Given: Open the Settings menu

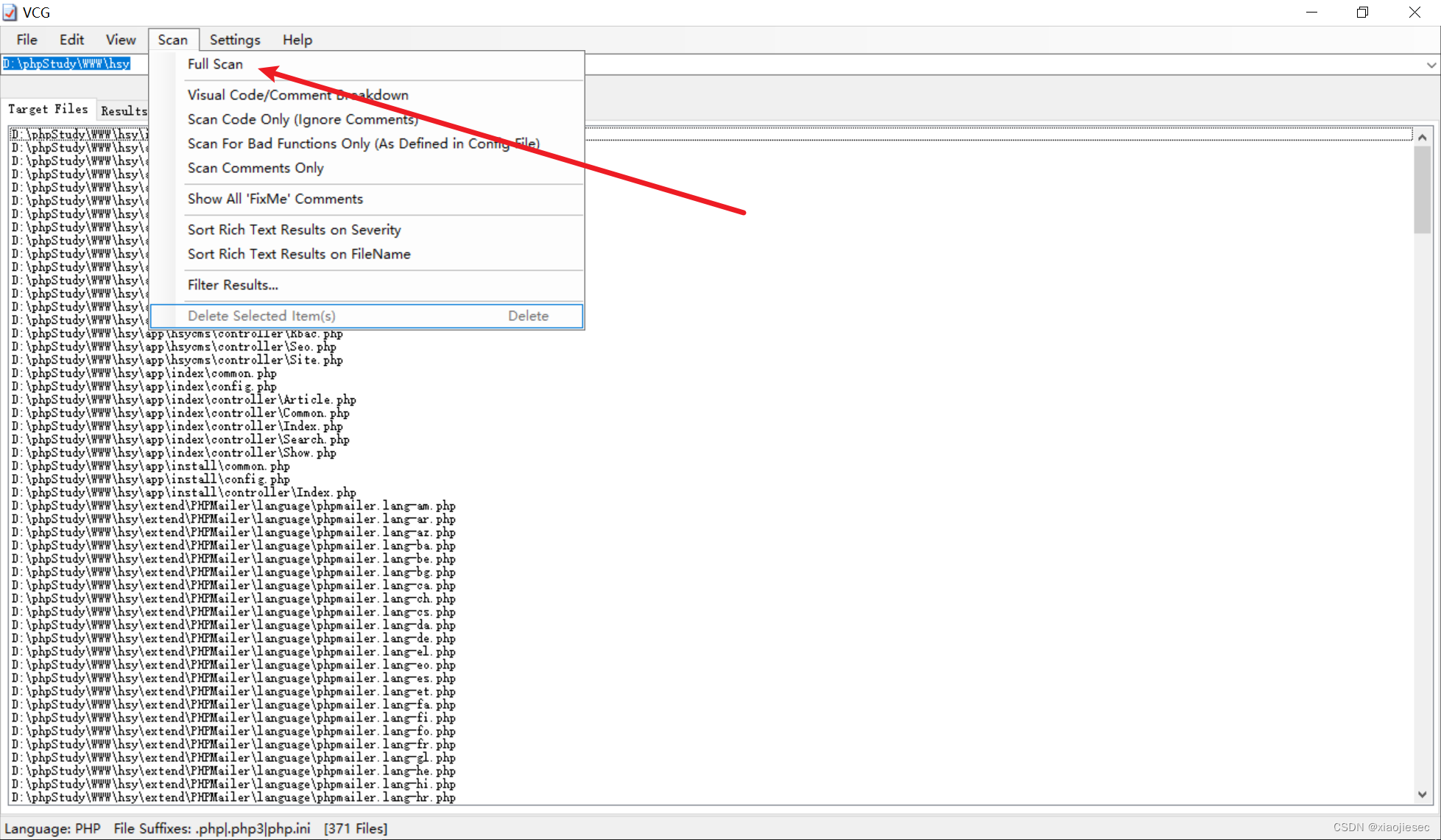Looking at the screenshot, I should tap(234, 40).
